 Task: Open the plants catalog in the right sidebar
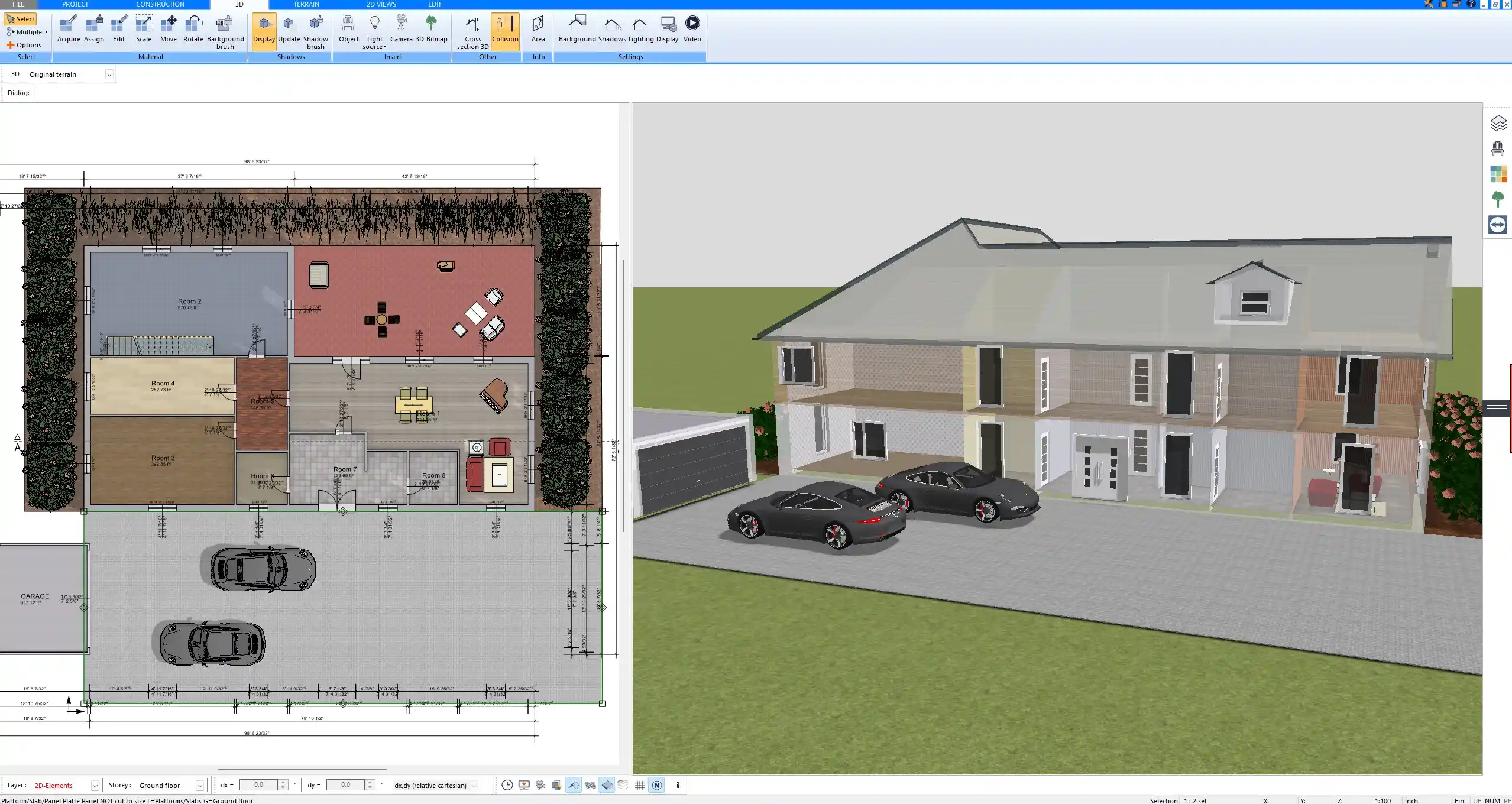[x=1498, y=199]
